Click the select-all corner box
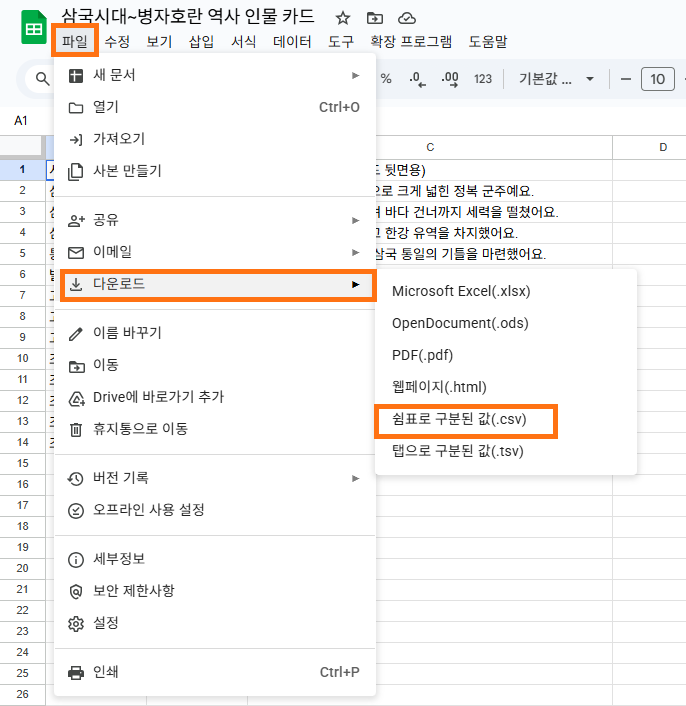 pos(22,147)
